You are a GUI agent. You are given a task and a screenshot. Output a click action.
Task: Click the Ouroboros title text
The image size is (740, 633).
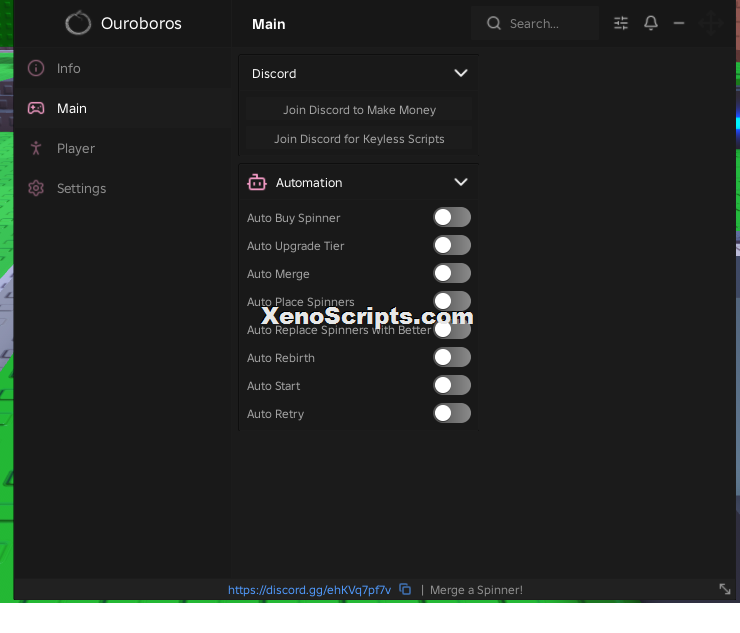[x=141, y=23]
